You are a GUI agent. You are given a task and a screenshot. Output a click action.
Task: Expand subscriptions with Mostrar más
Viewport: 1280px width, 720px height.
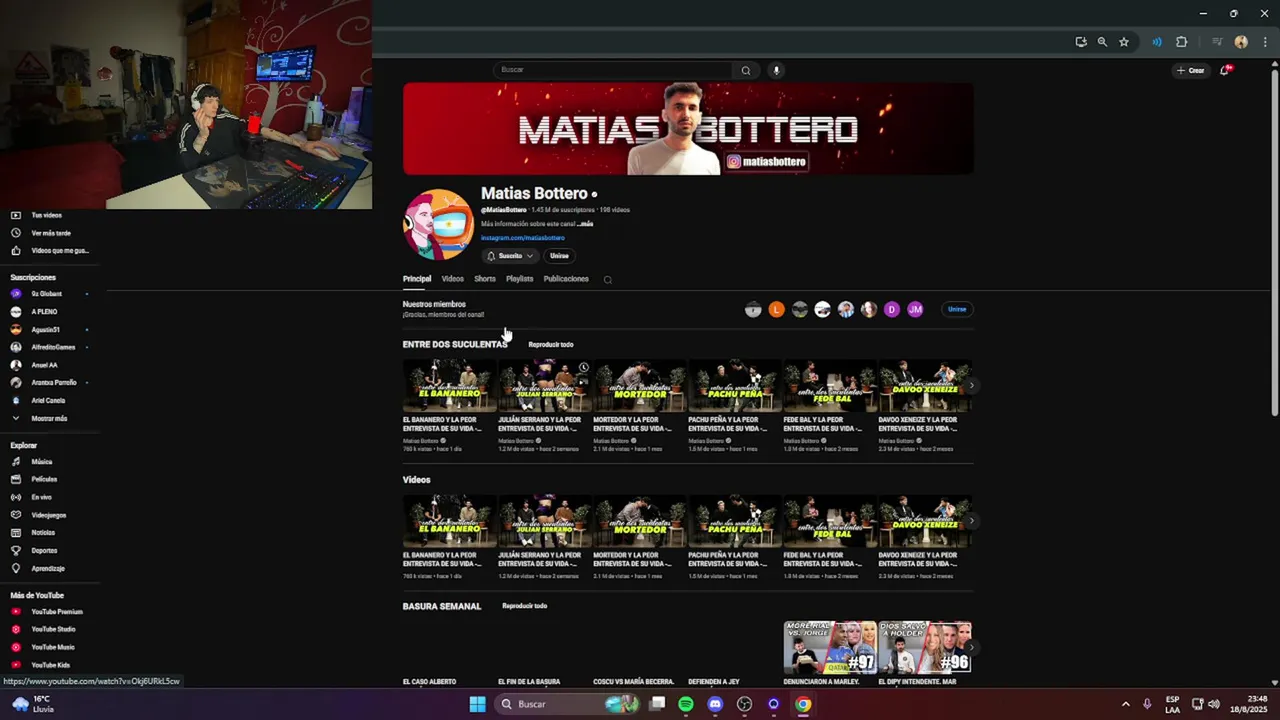(x=50, y=418)
